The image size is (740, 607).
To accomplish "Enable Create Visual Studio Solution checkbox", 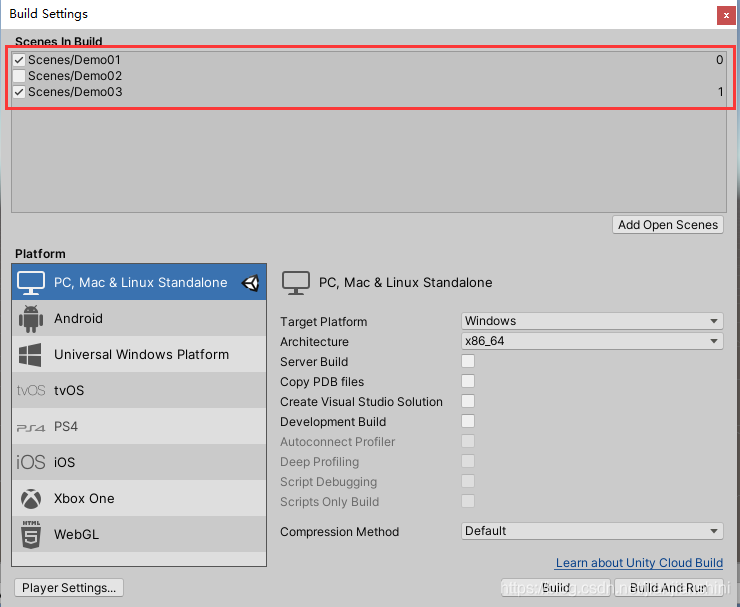I will [x=468, y=401].
